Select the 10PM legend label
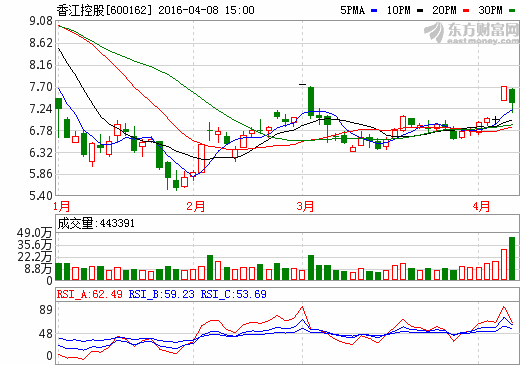The image size is (520, 365). point(398,10)
